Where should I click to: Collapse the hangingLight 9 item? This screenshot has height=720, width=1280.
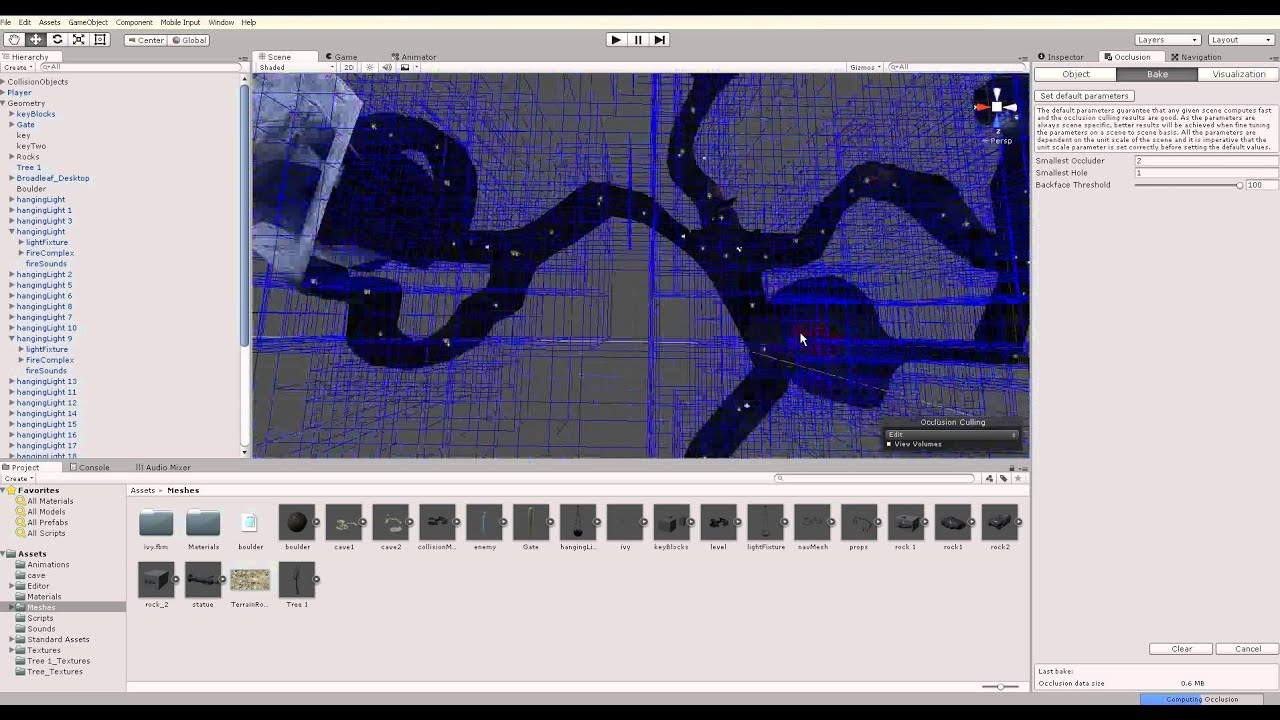(x=12, y=339)
